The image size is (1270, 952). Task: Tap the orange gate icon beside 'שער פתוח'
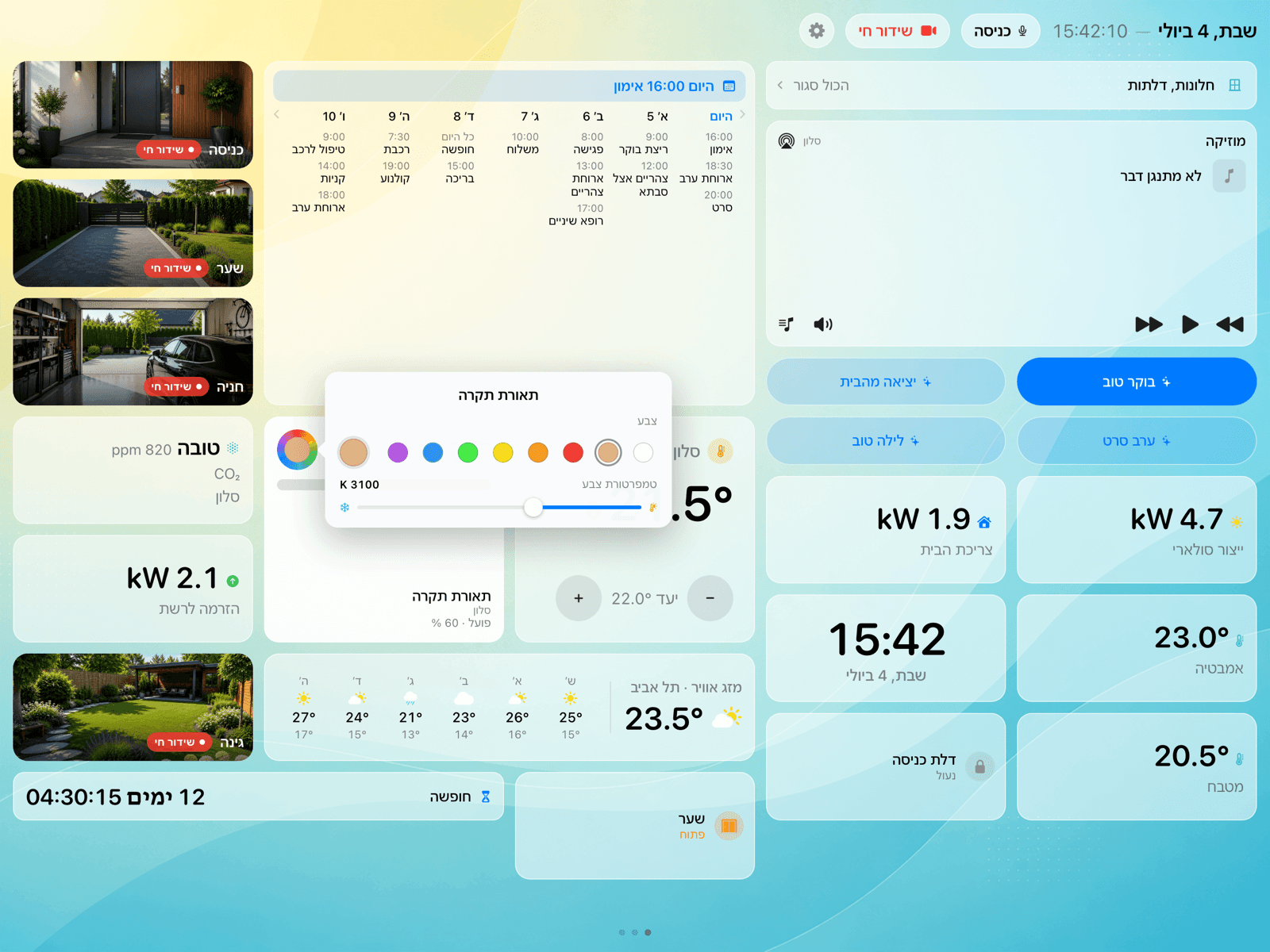coord(729,826)
